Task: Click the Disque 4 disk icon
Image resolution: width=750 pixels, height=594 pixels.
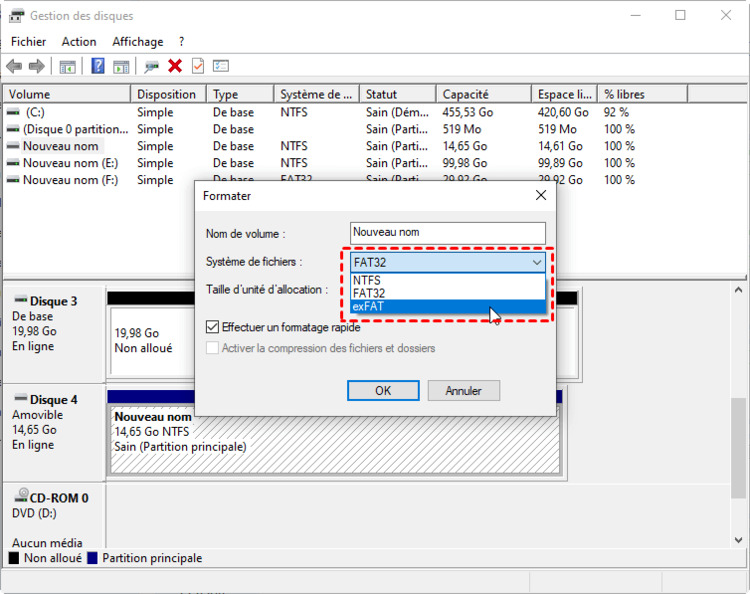Action: [x=21, y=398]
